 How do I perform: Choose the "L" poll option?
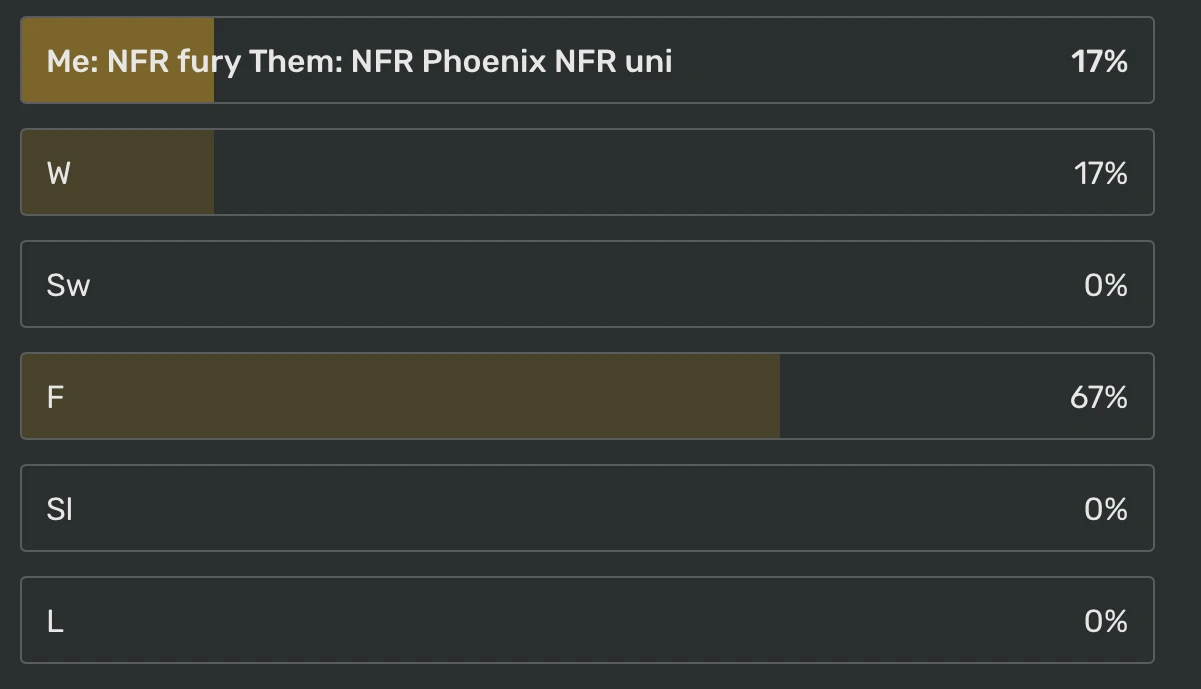pos(590,620)
